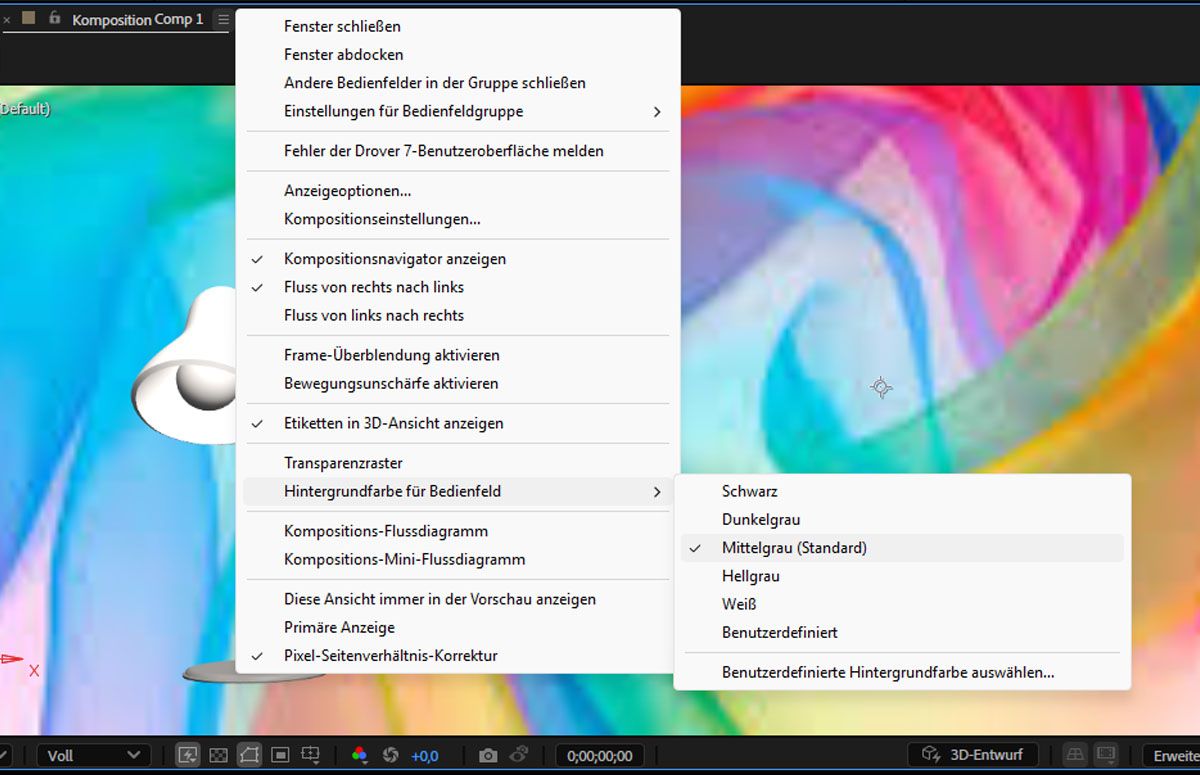This screenshot has height=775, width=1200.
Task: Click the extended viewer monitor icon
Action: [x=1106, y=755]
